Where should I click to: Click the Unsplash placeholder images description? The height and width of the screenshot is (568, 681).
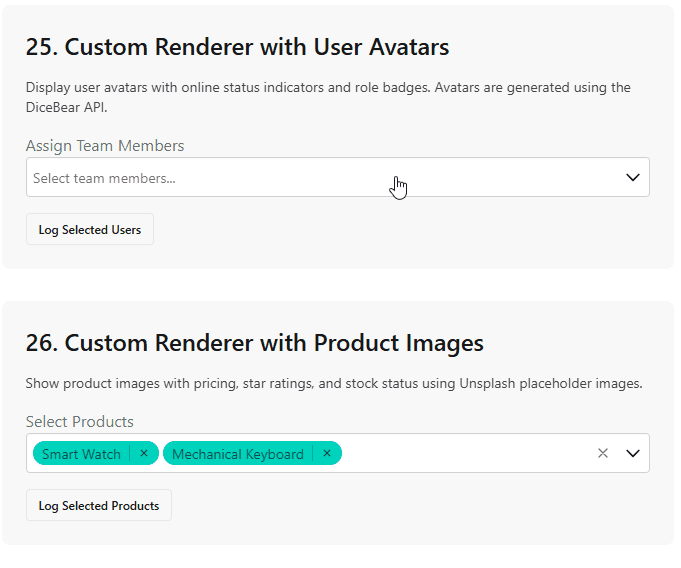pos(334,383)
